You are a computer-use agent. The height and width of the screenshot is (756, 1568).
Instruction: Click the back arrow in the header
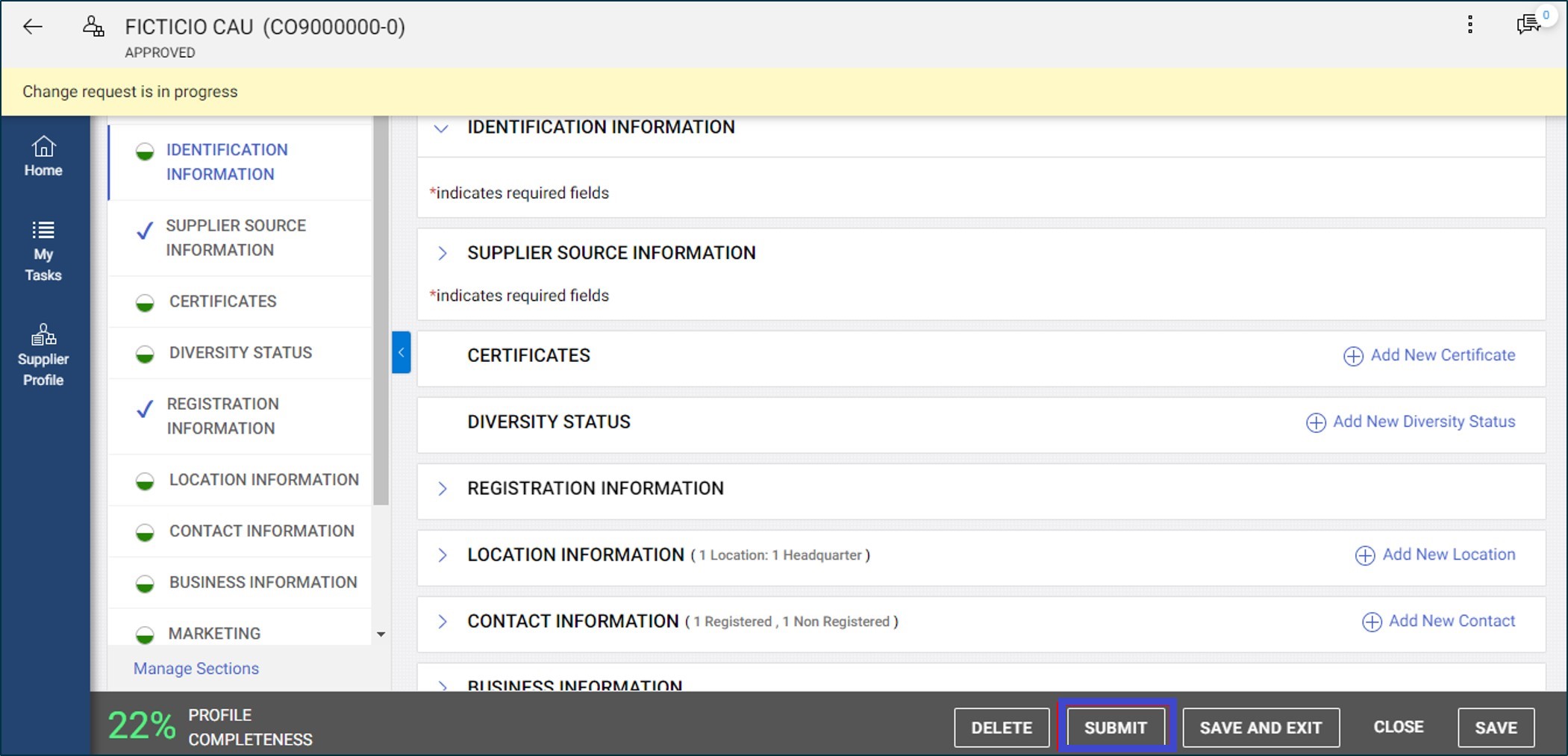[x=31, y=27]
